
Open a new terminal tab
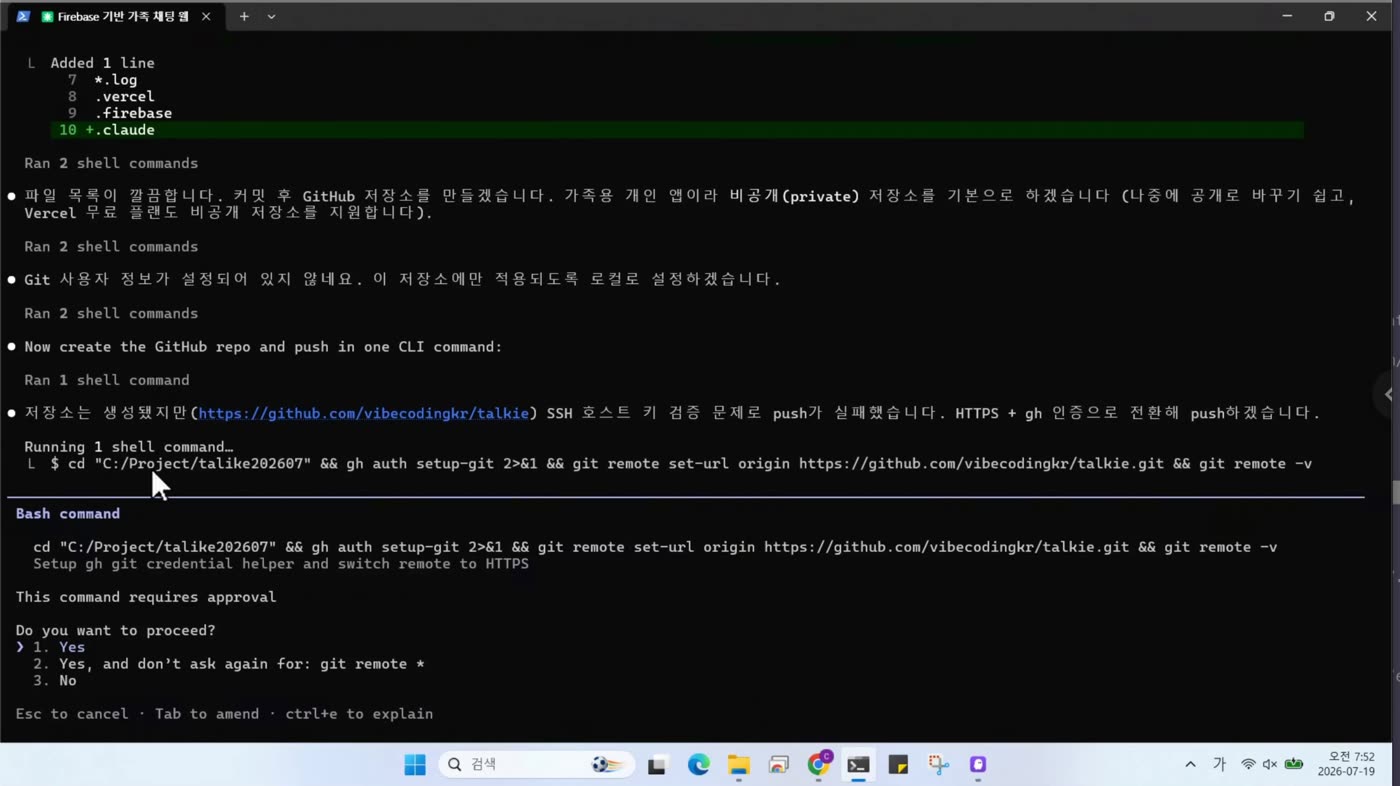pos(243,17)
